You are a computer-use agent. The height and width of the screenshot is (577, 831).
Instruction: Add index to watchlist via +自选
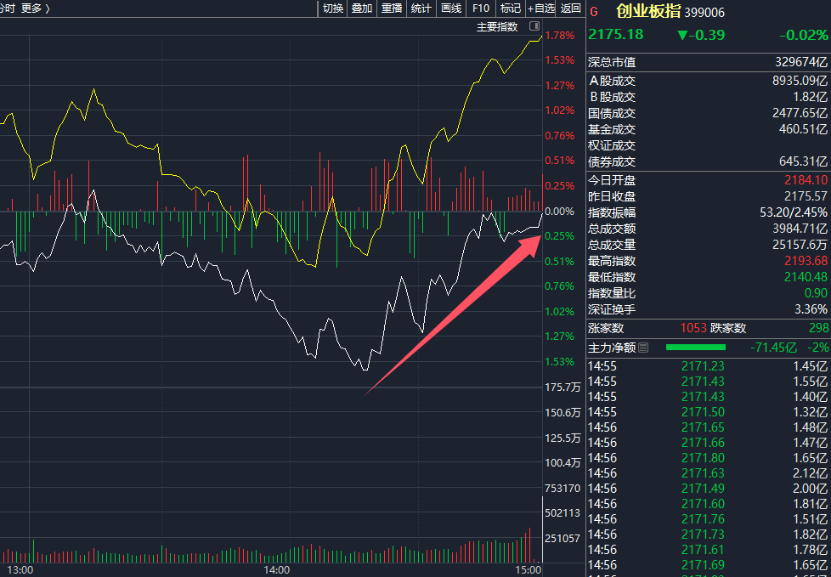(x=541, y=8)
